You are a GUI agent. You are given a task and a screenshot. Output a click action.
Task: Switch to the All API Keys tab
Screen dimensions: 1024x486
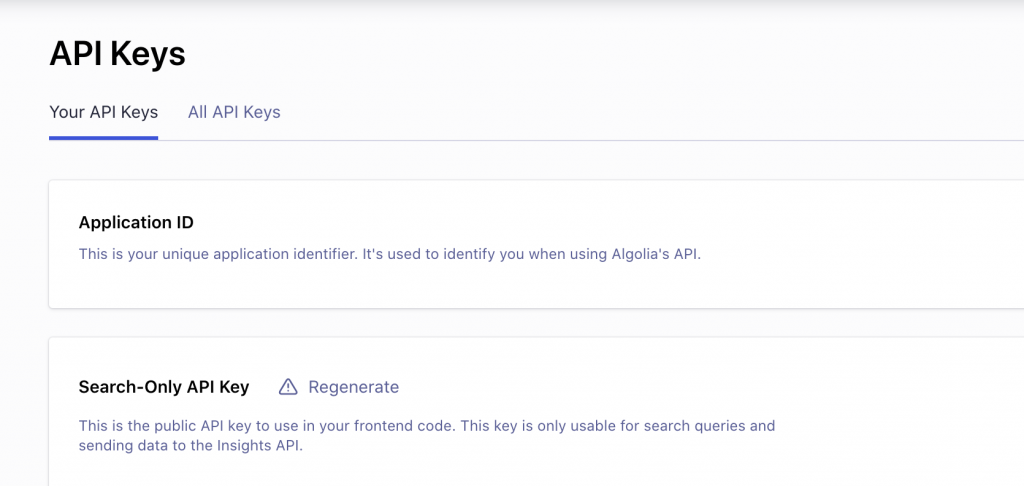[x=234, y=112]
